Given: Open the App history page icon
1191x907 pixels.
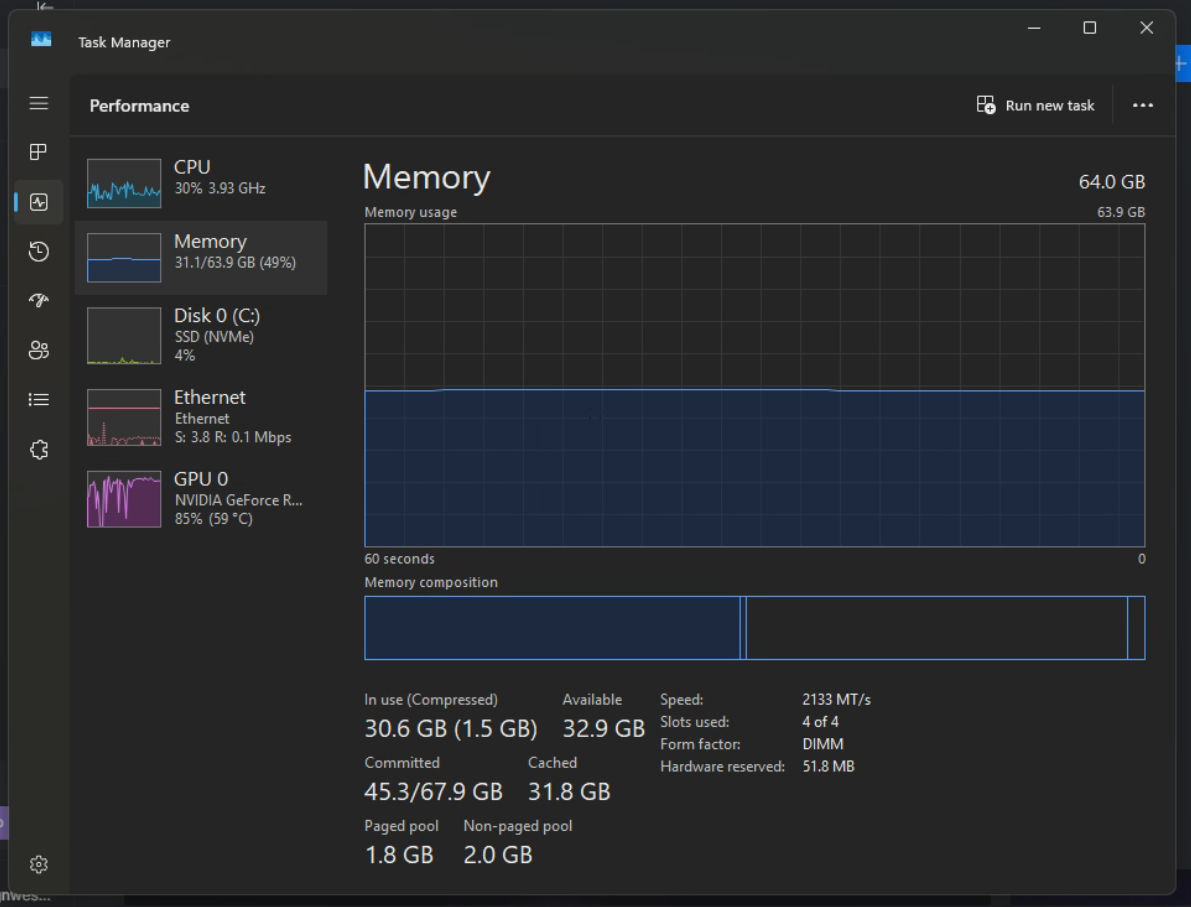Looking at the screenshot, I should click(x=39, y=251).
